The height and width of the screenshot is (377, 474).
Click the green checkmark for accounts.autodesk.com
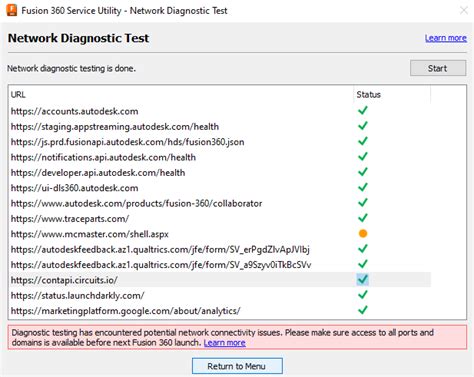(x=363, y=110)
